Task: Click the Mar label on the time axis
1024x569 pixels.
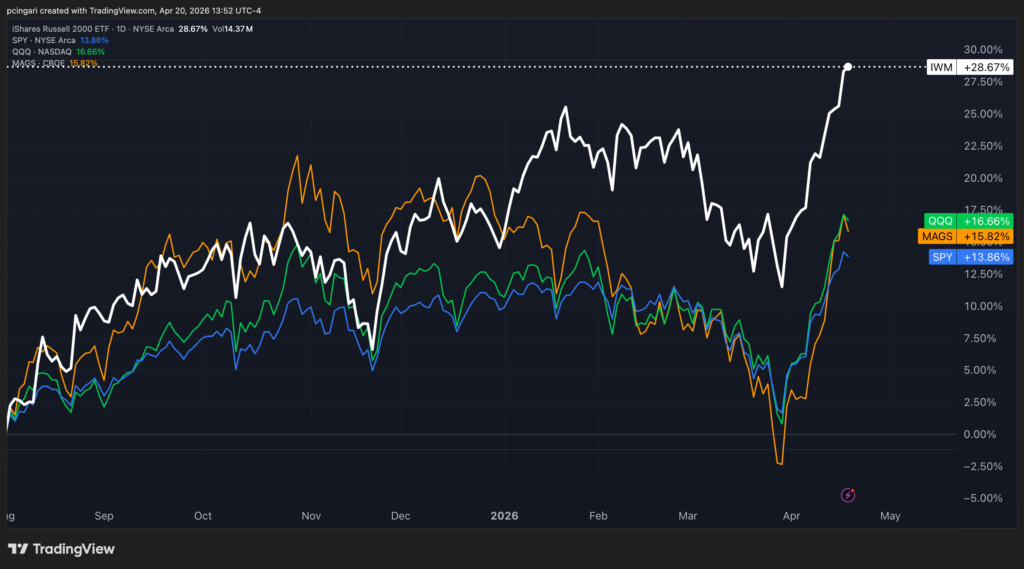Action: coord(688,515)
